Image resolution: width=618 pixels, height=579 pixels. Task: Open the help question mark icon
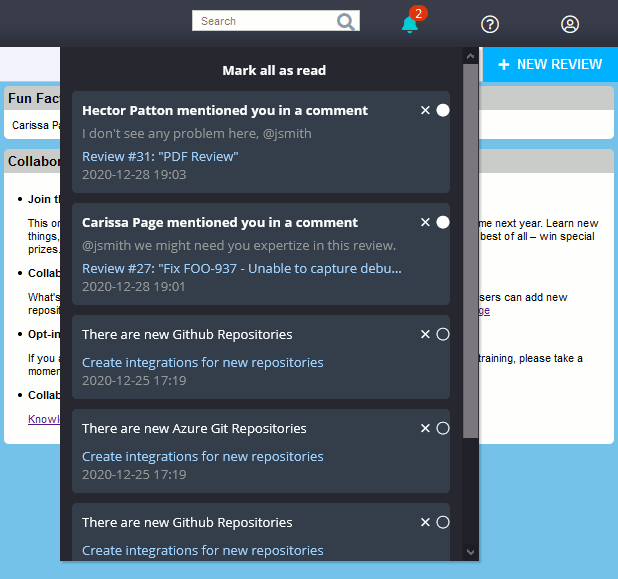pos(490,25)
